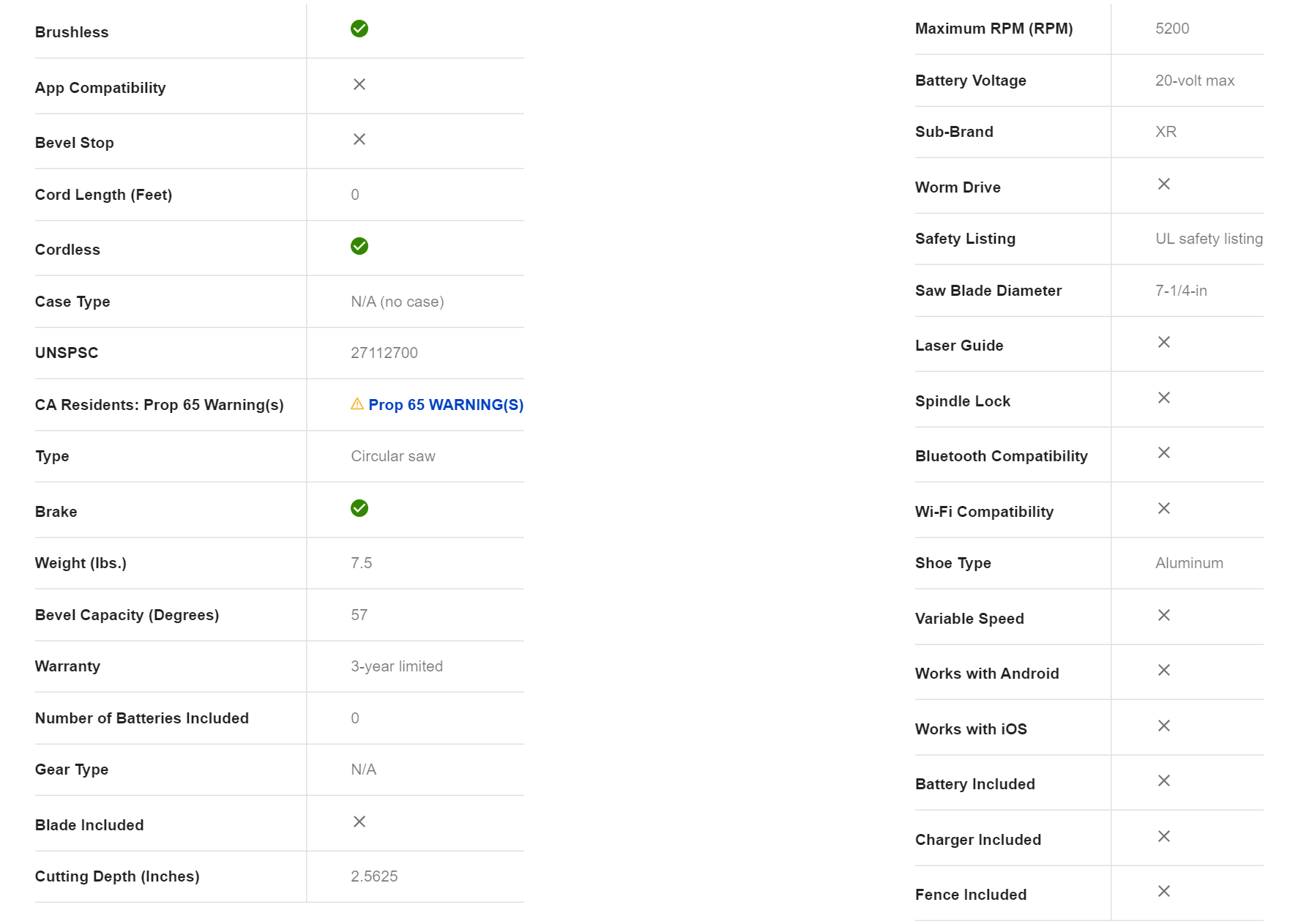Image resolution: width=1290 pixels, height=924 pixels.
Task: Click the X icon in Blade Included row
Action: point(359,821)
